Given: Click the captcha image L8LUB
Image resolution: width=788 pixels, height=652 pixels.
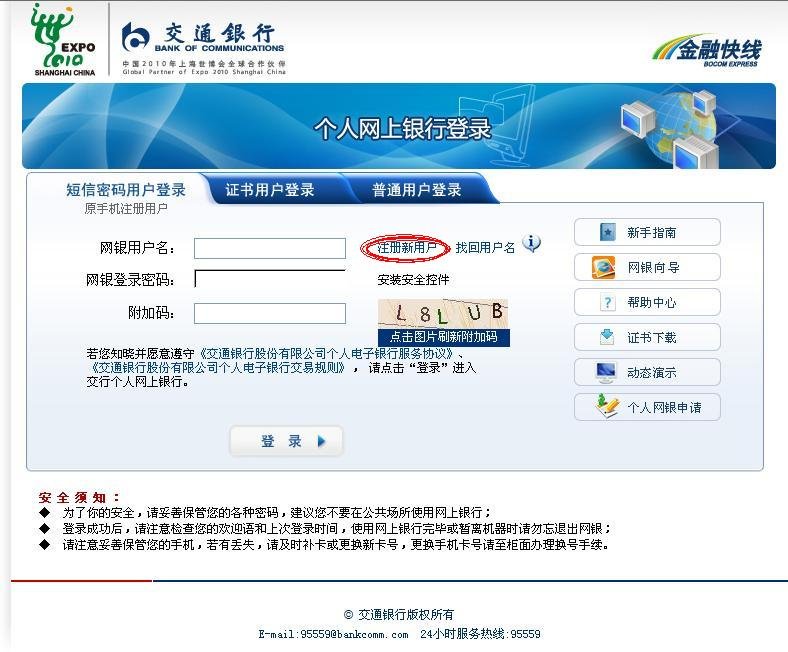Looking at the screenshot, I should pyautogui.click(x=443, y=314).
